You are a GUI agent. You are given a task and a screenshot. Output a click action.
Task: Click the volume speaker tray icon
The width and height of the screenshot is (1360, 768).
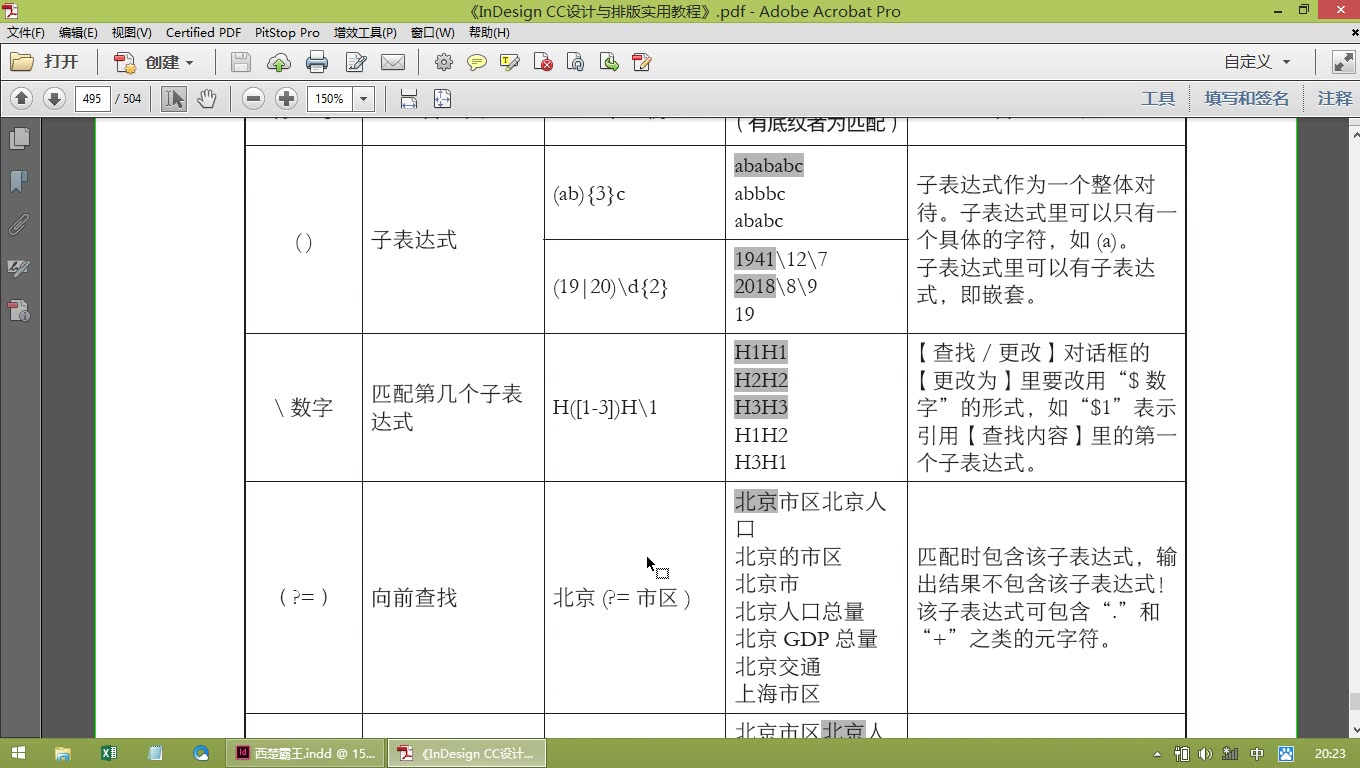pyautogui.click(x=1206, y=754)
